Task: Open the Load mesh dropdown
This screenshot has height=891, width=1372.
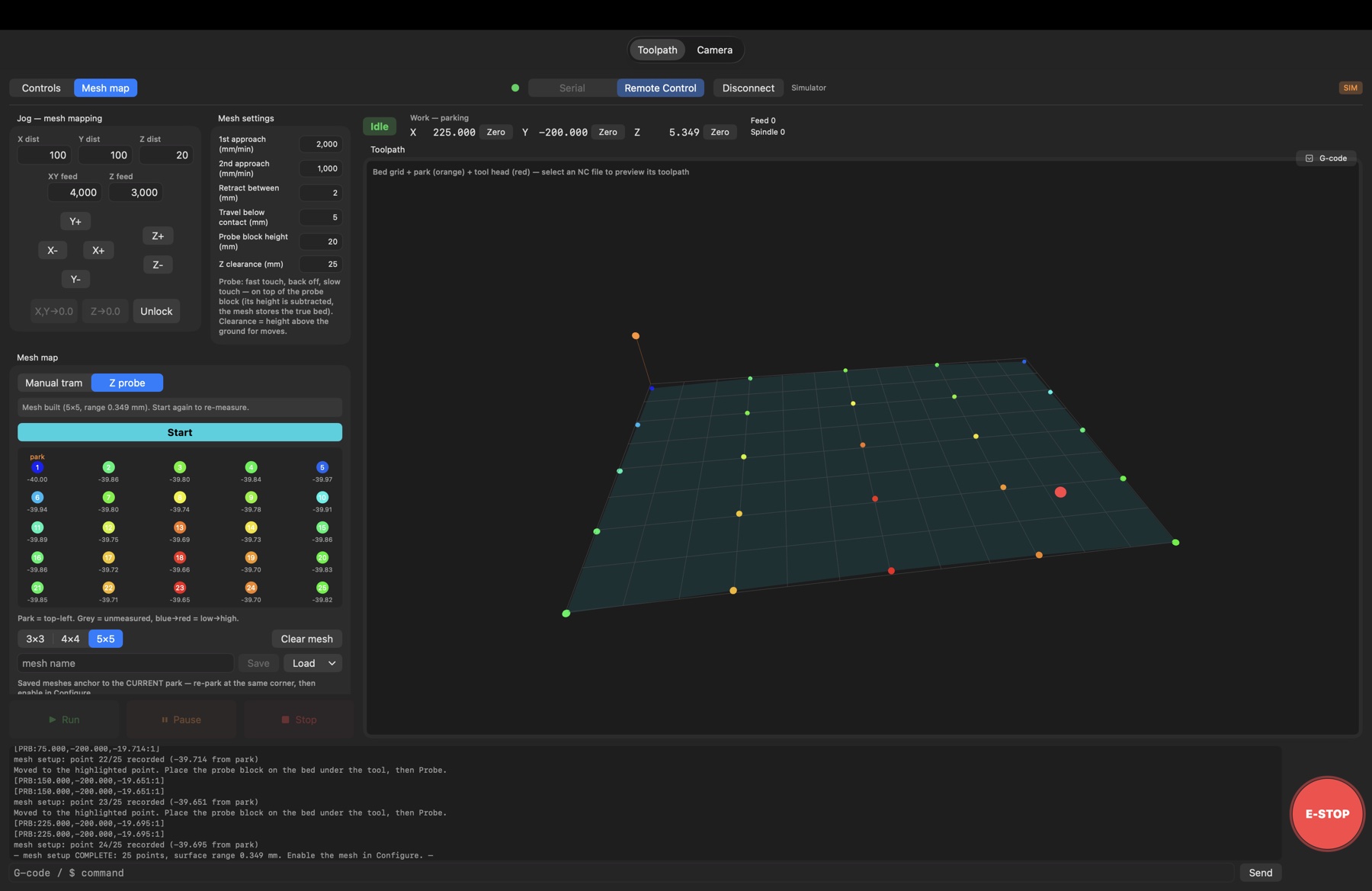Action: click(x=313, y=663)
